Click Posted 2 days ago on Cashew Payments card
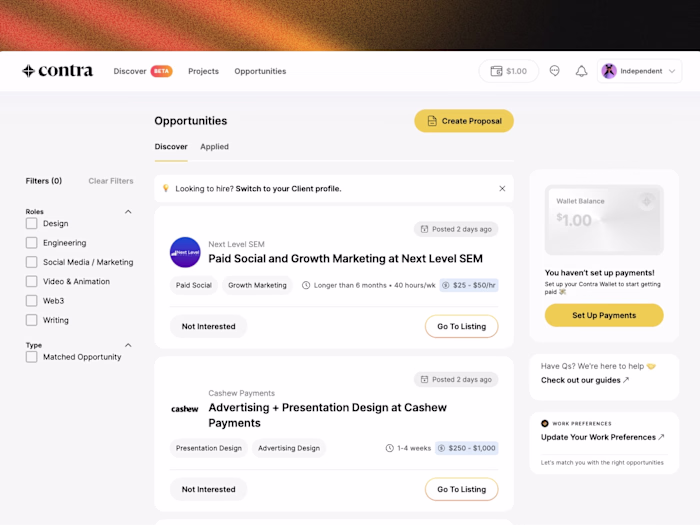This screenshot has height=525, width=700. coord(456,379)
